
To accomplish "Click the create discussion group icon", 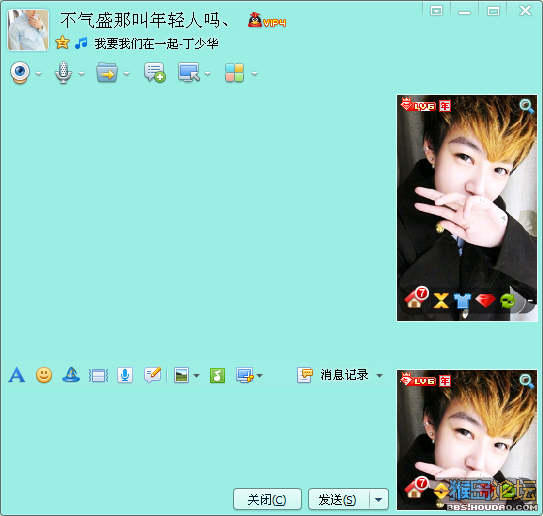I will [x=155, y=72].
